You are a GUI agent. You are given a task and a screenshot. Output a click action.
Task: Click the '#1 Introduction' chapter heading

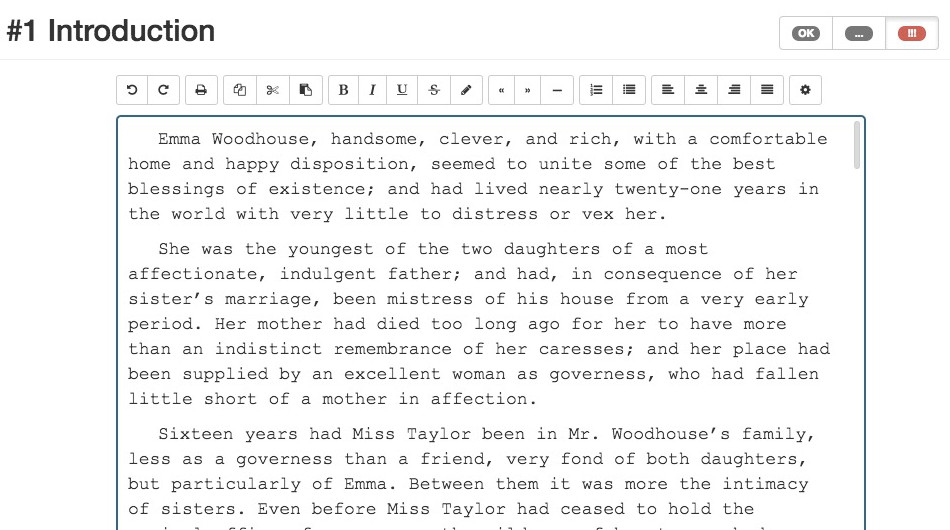(111, 31)
